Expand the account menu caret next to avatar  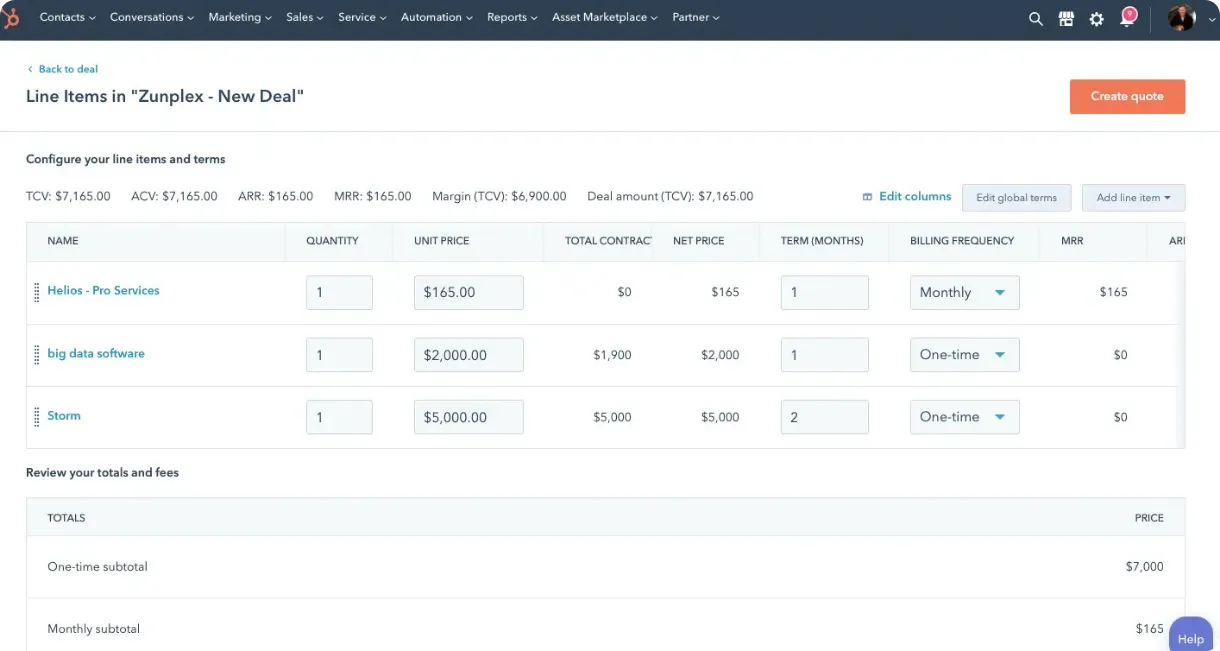[1210, 20]
